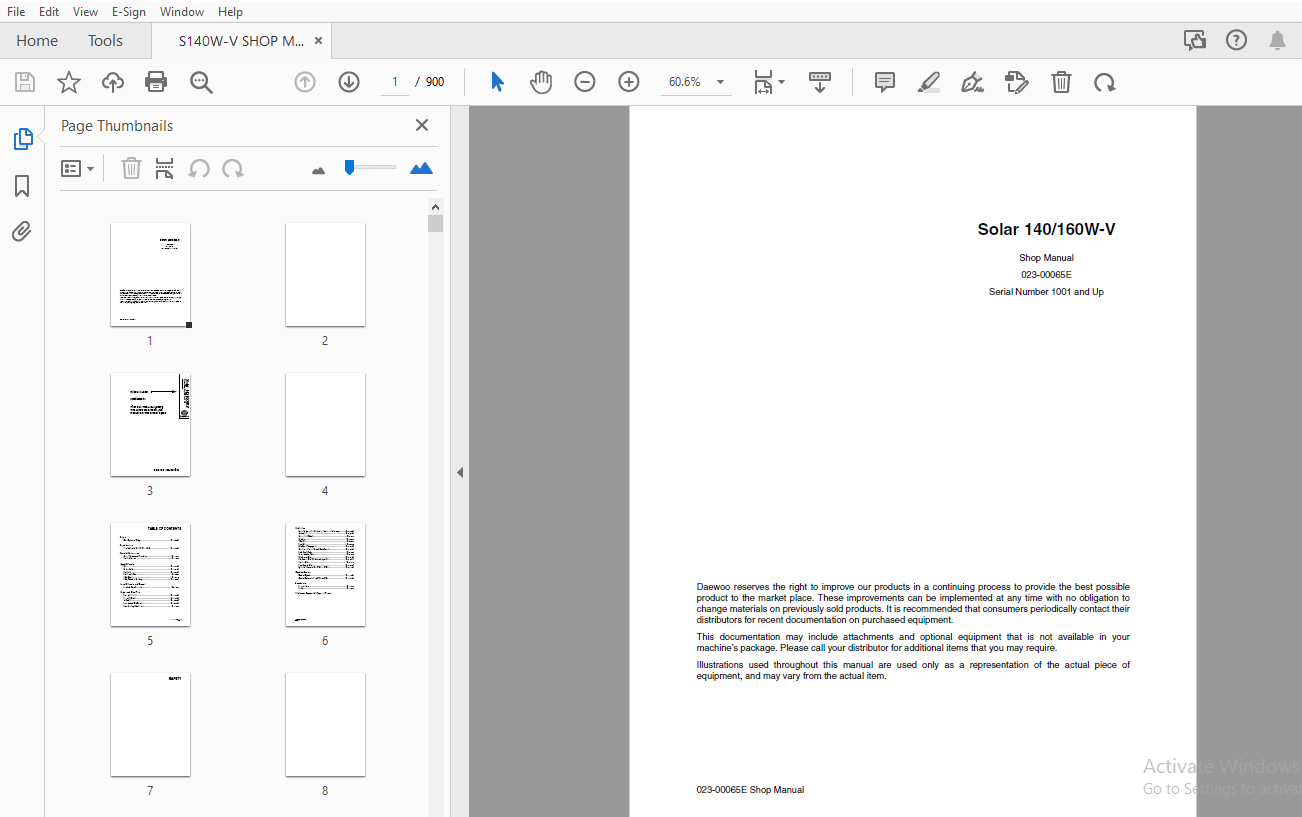
Task: Expand fit page options dropdown arrow
Action: (x=781, y=82)
